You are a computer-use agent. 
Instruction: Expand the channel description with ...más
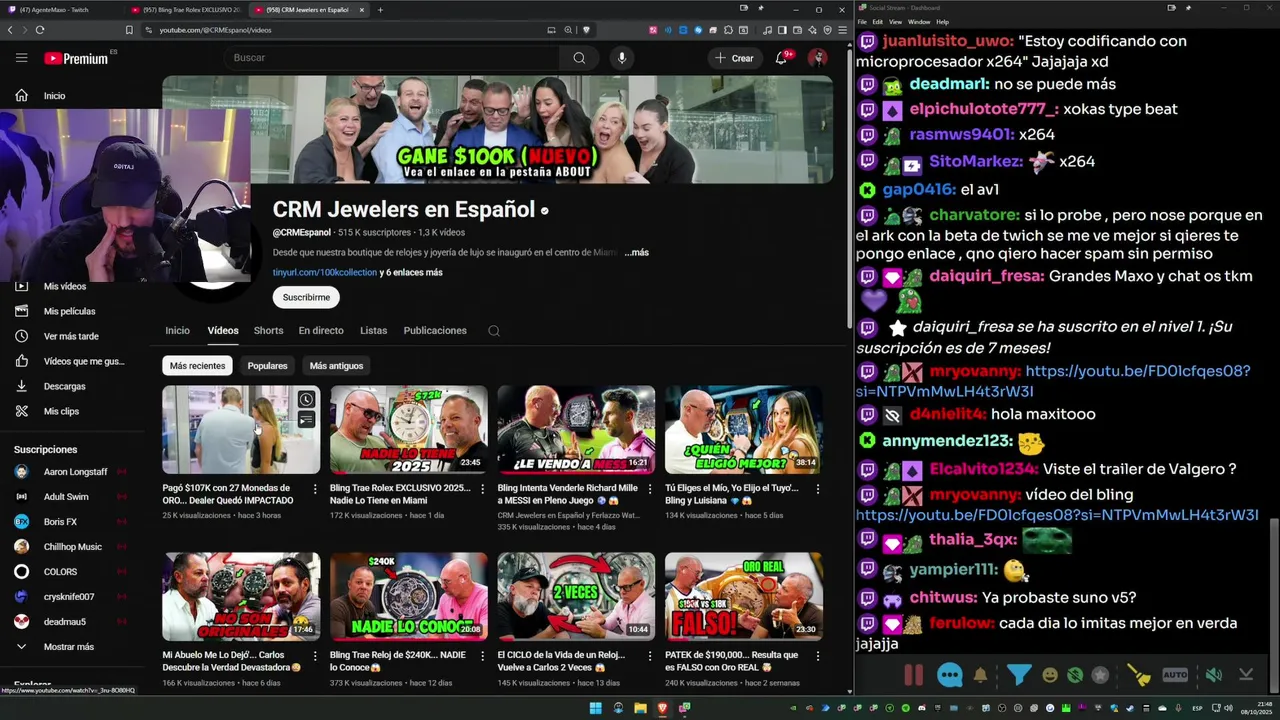coord(637,253)
